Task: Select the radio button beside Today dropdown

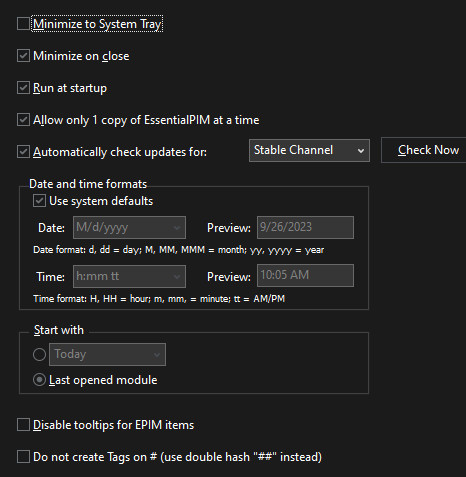Action: pyautogui.click(x=39, y=354)
